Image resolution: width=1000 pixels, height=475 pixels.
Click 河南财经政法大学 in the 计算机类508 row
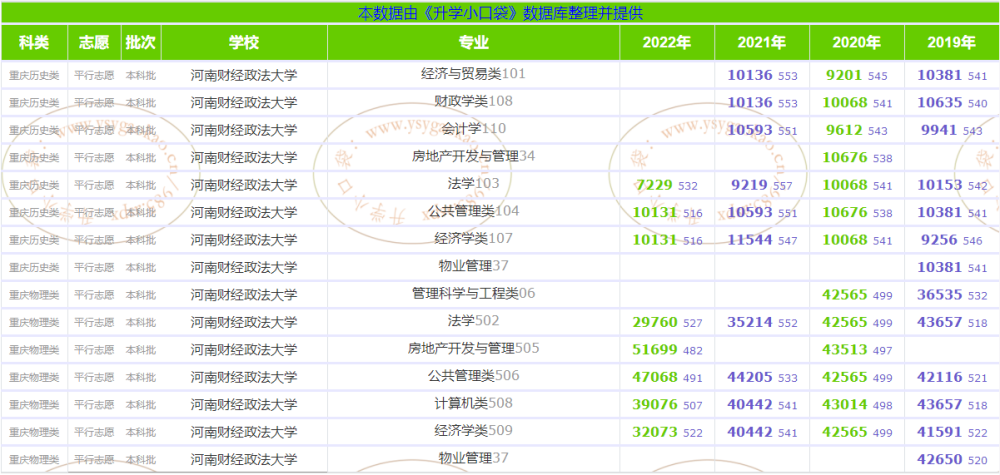(244, 404)
